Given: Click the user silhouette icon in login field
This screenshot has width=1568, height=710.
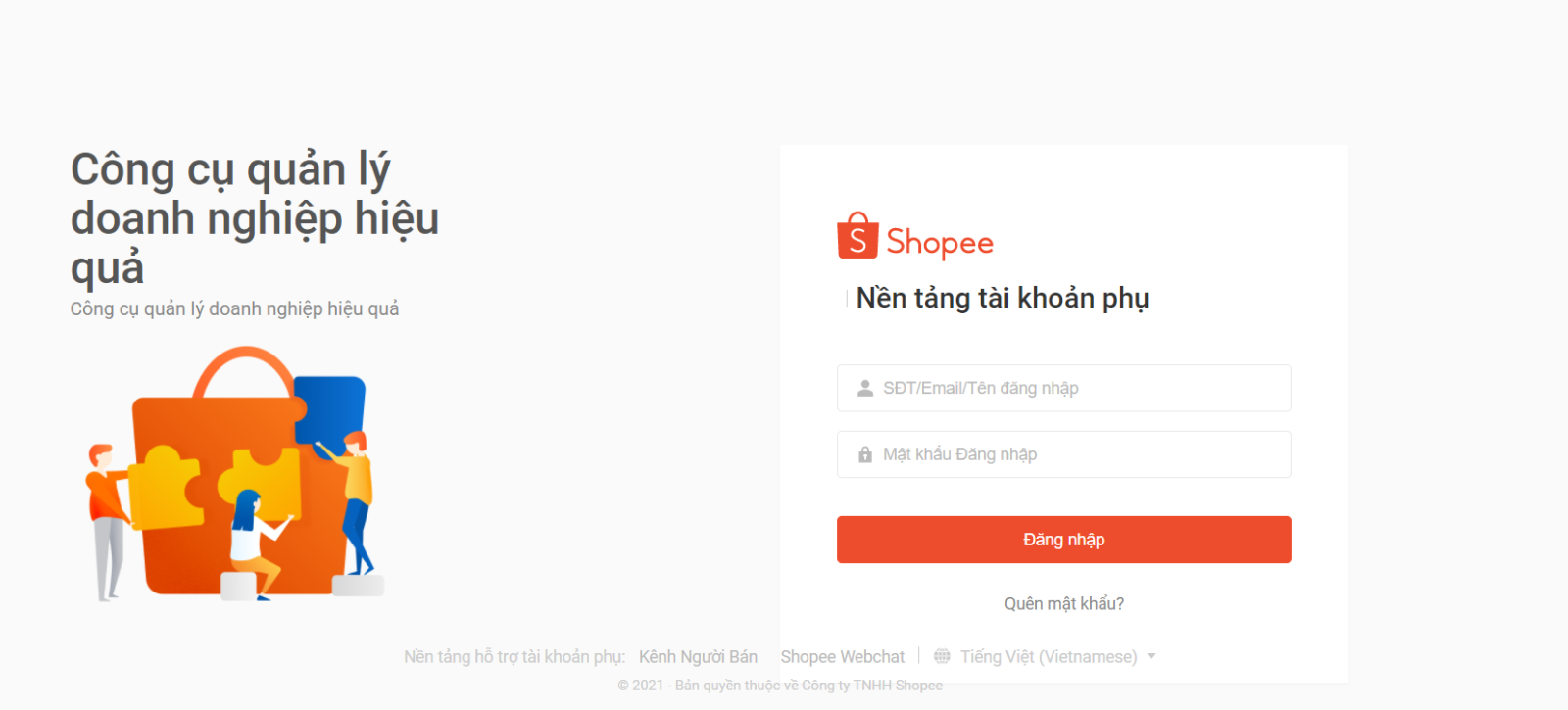Looking at the screenshot, I should point(865,389).
